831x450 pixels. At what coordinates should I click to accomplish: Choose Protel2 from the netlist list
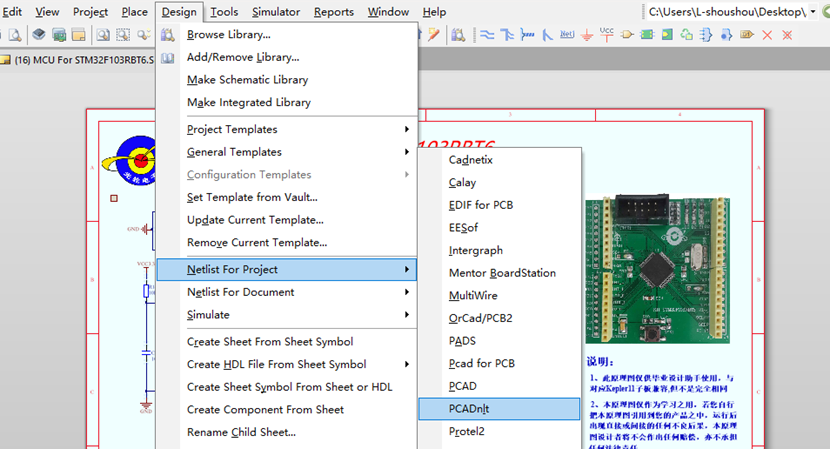(x=467, y=431)
